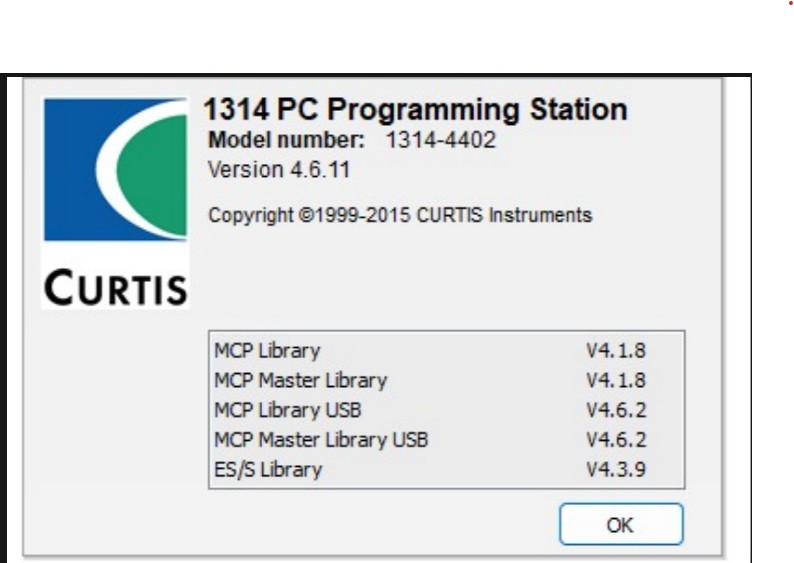This screenshot has height=563, width=794.
Task: Select the ES/S Library name
Action: pyautogui.click(x=268, y=469)
